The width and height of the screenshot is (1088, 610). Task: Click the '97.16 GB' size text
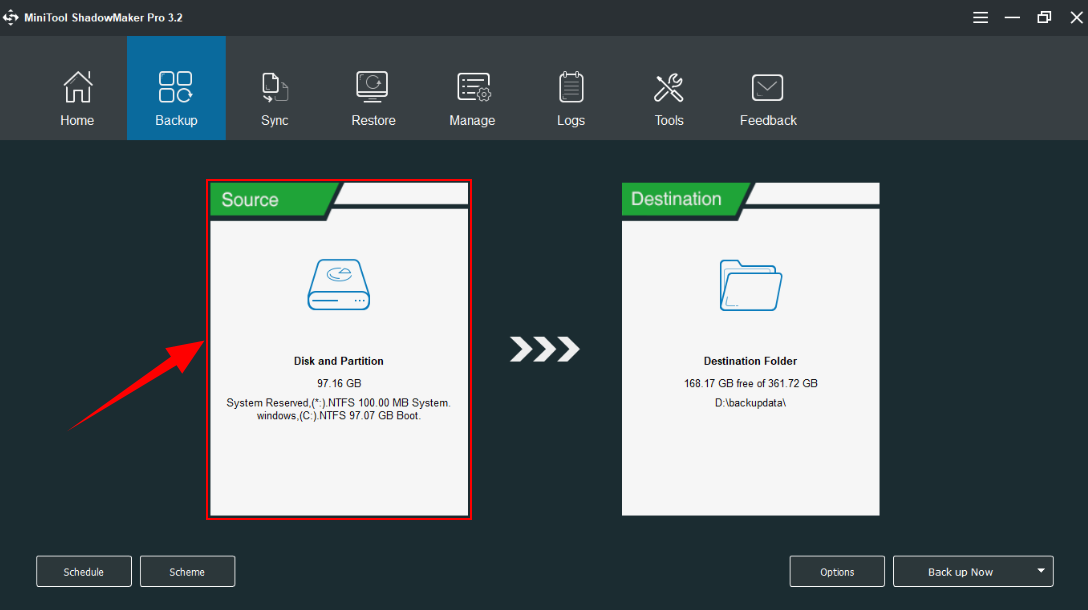point(339,383)
